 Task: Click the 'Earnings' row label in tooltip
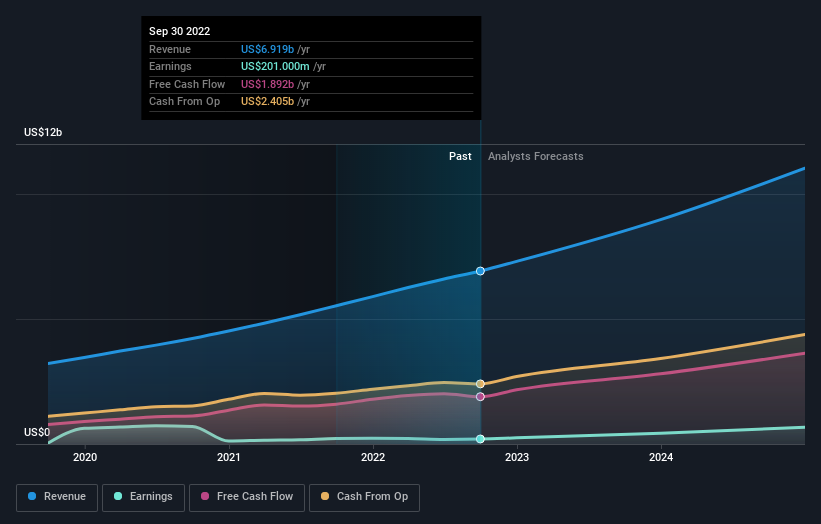170,66
